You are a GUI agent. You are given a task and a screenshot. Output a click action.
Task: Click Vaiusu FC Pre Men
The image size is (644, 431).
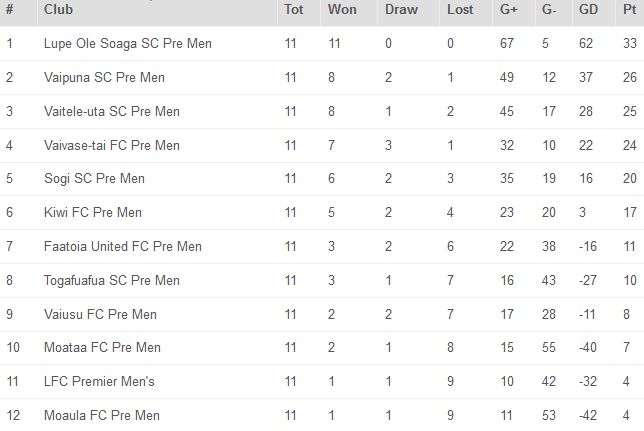[100, 315]
